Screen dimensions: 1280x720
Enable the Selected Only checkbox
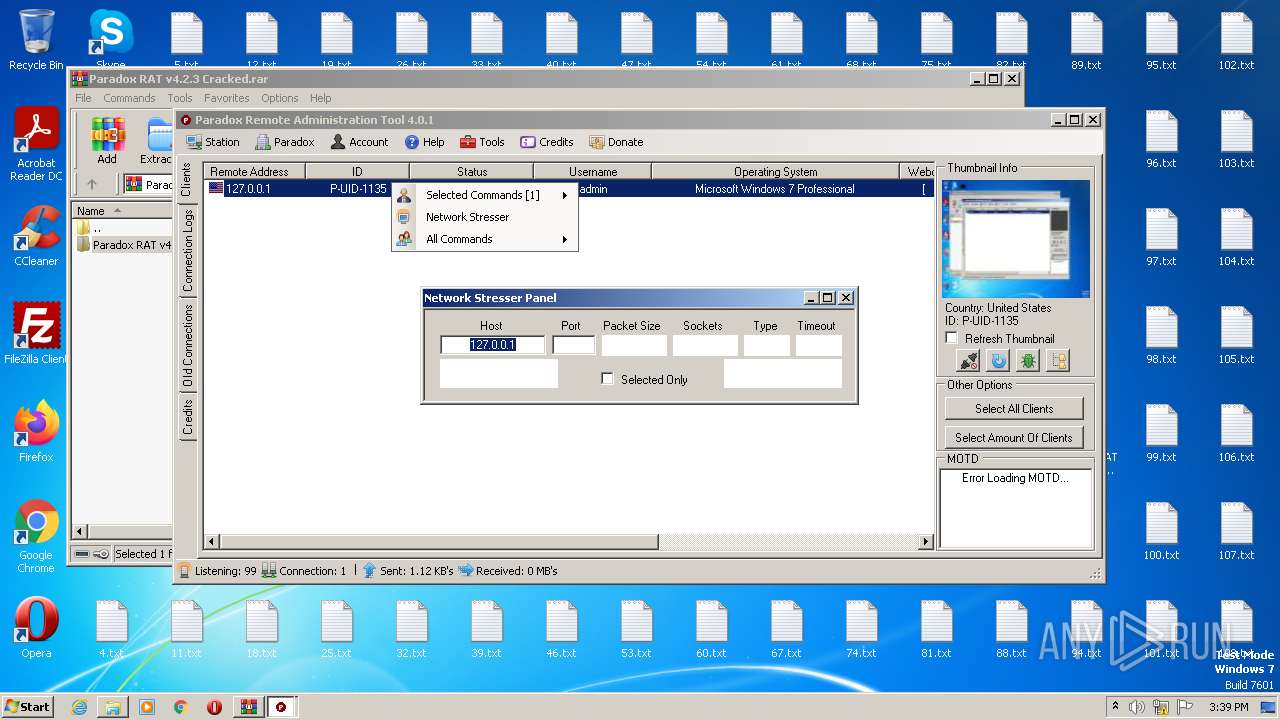[607, 379]
